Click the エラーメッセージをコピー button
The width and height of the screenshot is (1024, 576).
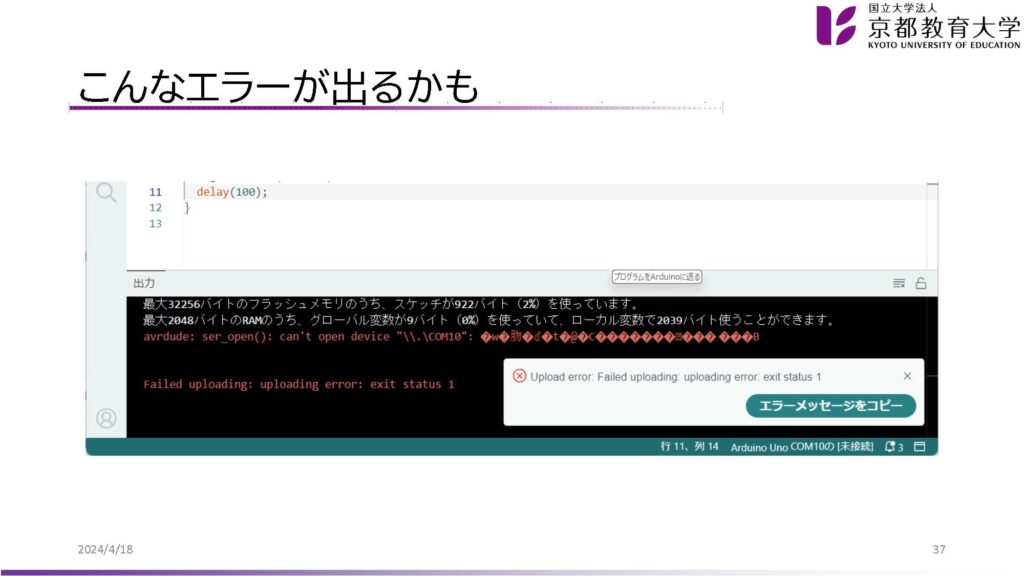(x=830, y=405)
